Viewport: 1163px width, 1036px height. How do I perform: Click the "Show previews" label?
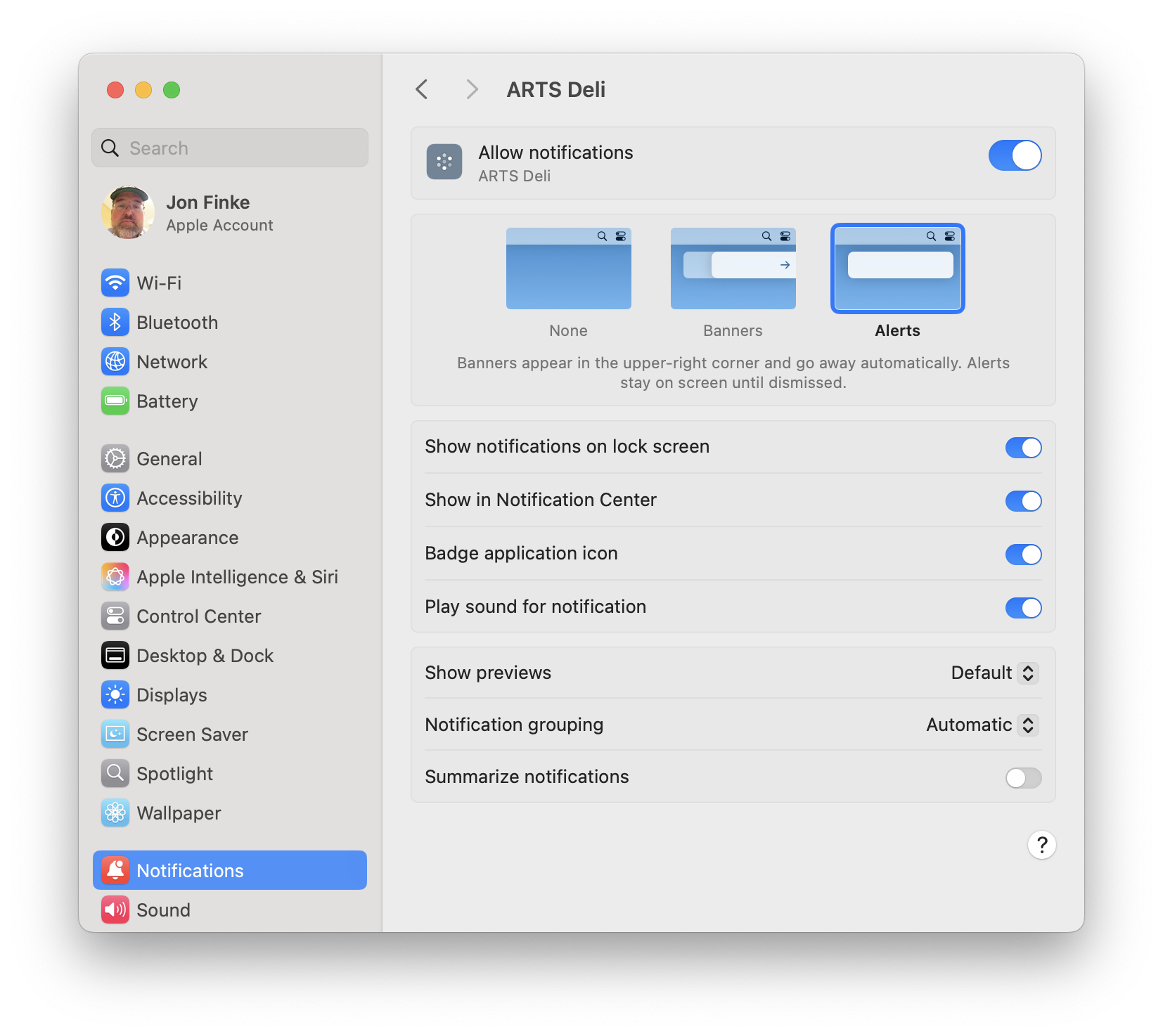tap(488, 673)
